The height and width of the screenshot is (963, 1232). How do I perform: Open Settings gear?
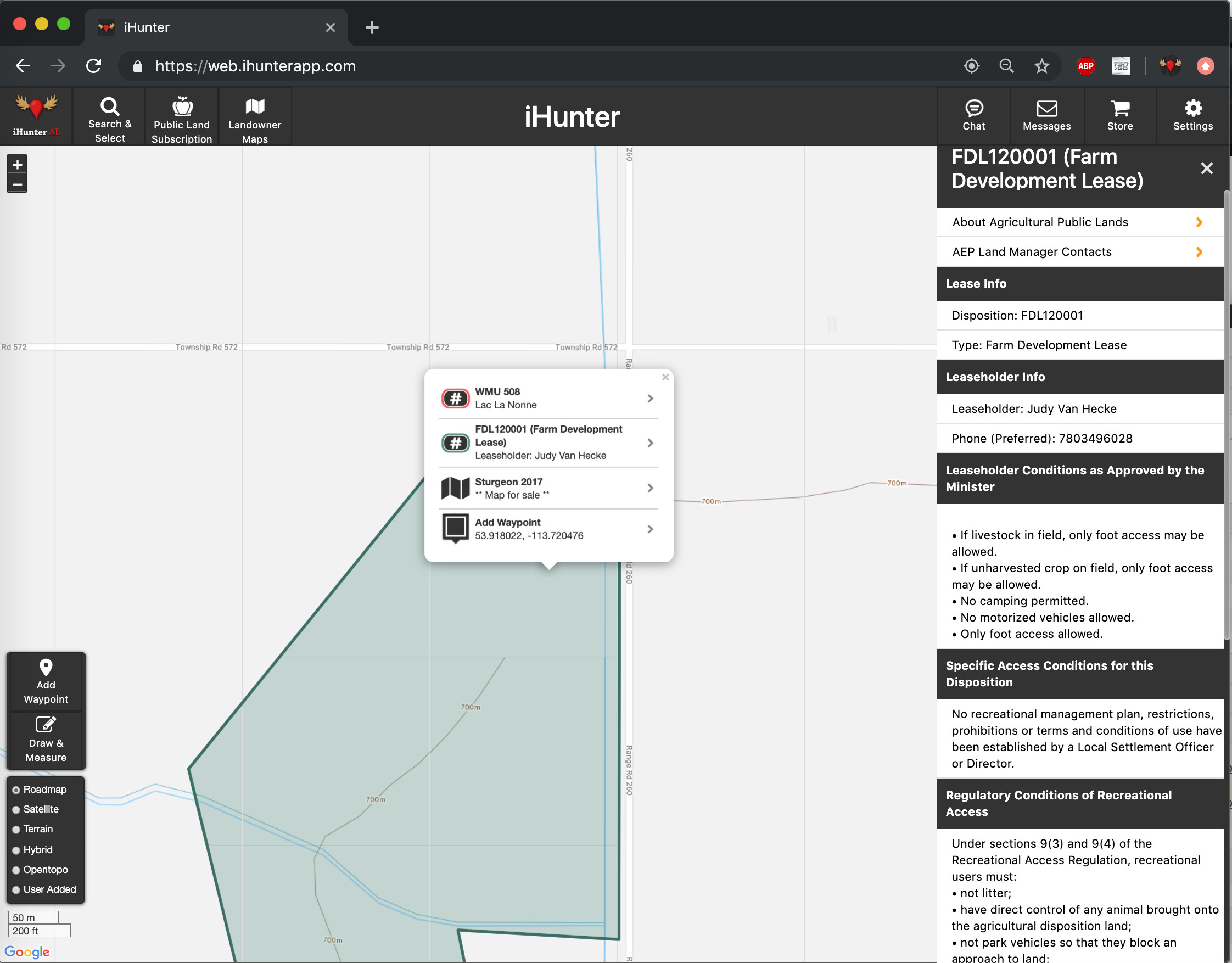pos(1192,116)
